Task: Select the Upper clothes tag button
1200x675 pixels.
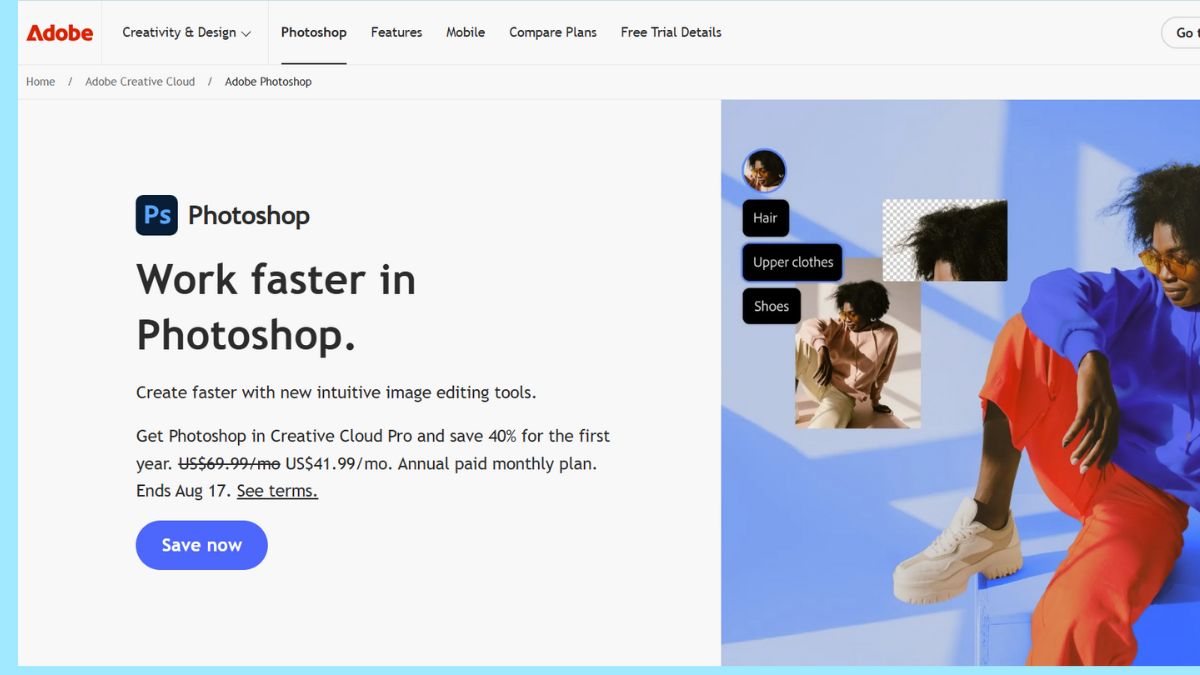Action: click(x=792, y=262)
